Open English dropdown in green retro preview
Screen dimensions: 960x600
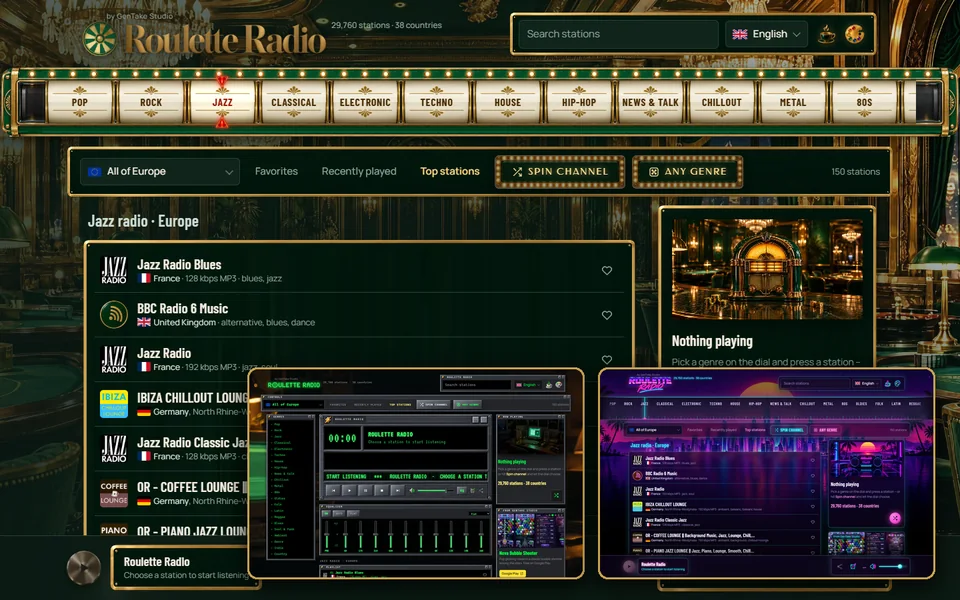point(528,384)
